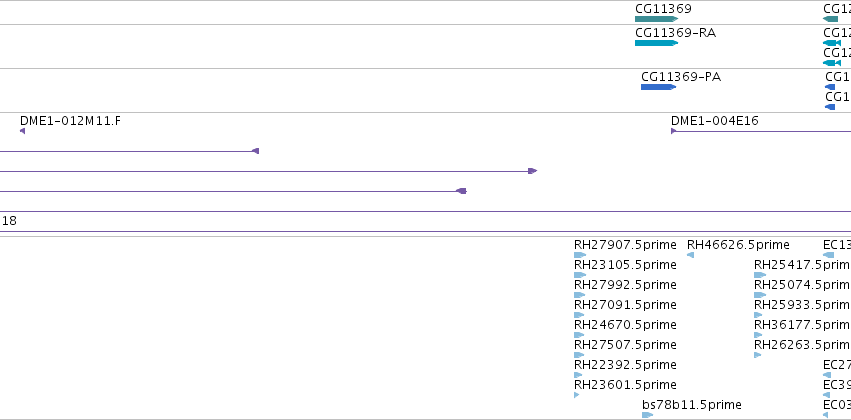Viewport: 851px width, 420px height.
Task: Select the RH36177.5prime arrow glyph
Action: pos(758,335)
